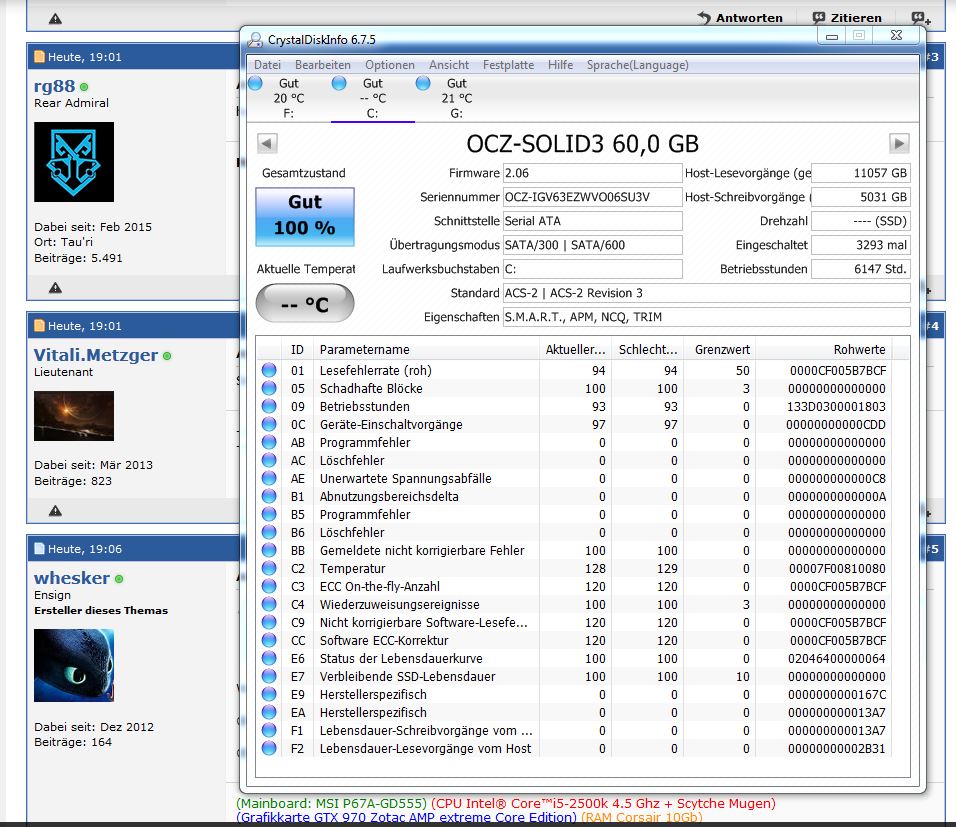Click status icon of Geräte-Einschaltvorgänge row
Viewport: 956px width, 827px height.
(x=269, y=424)
